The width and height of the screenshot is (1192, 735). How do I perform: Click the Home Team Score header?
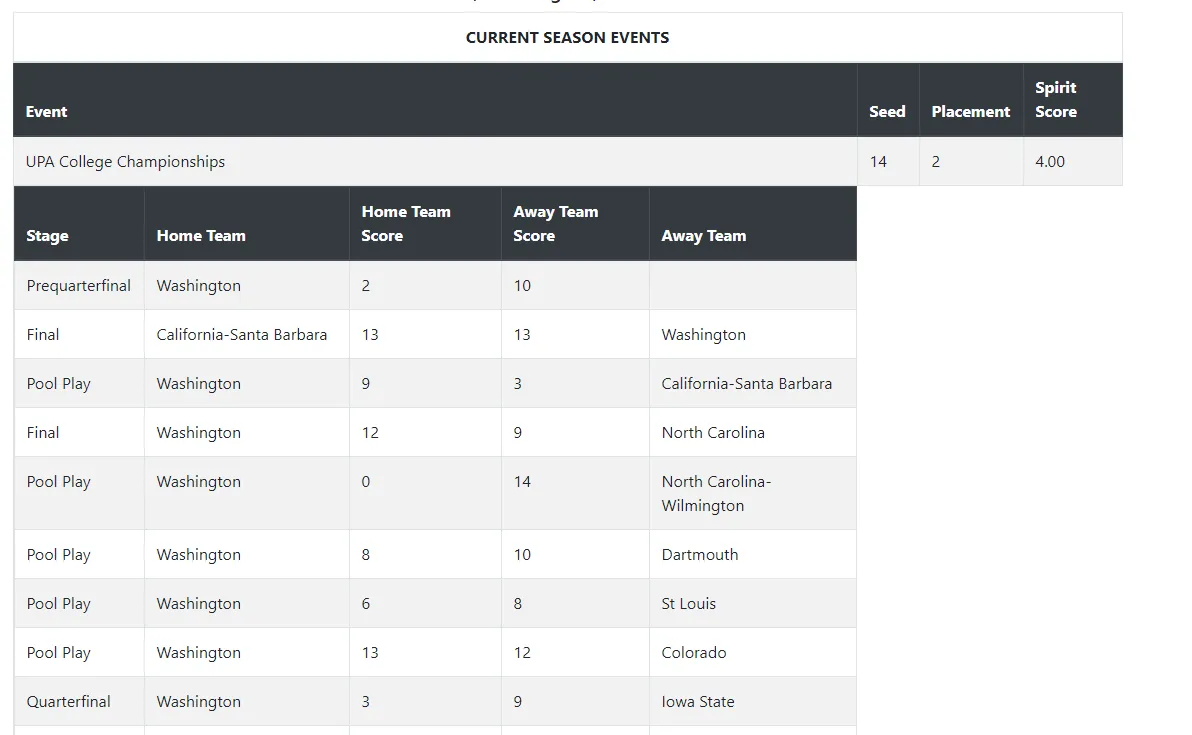click(406, 224)
